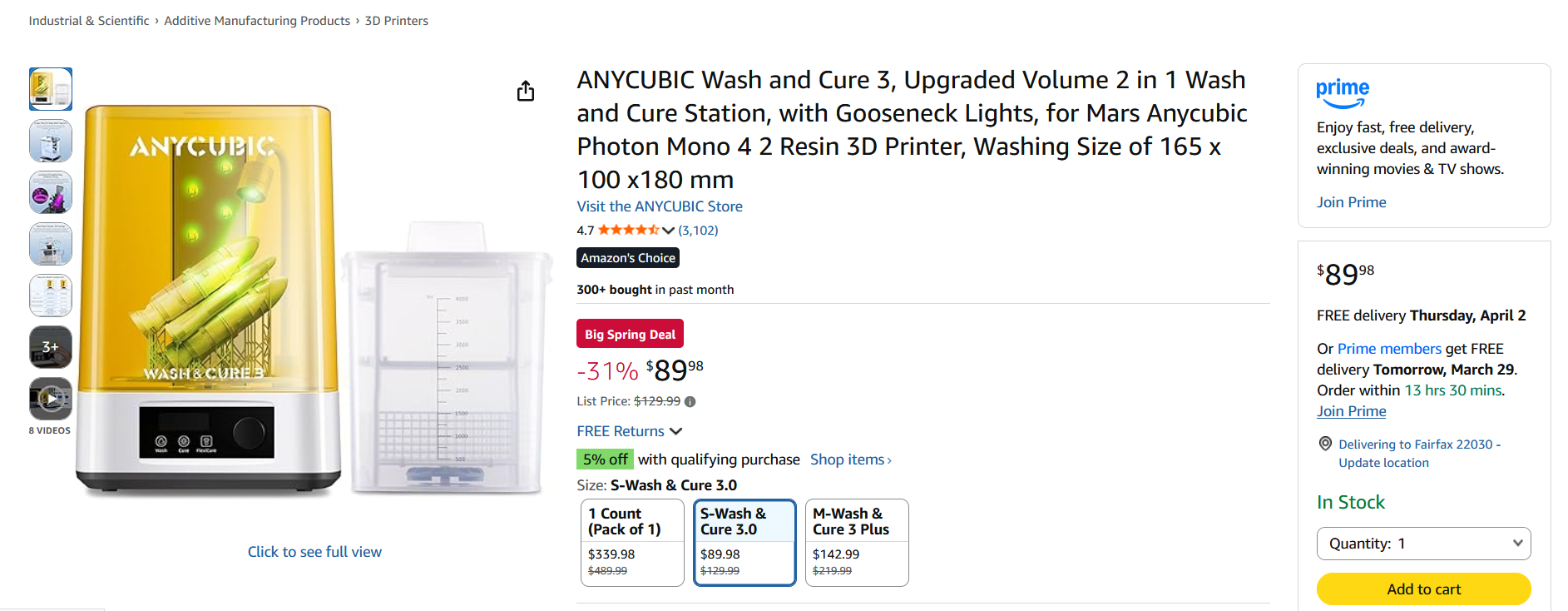Viewport: 1568px width, 611px height.
Task: Open Additive Manufacturing Products breadcrumb
Action: pos(257,21)
